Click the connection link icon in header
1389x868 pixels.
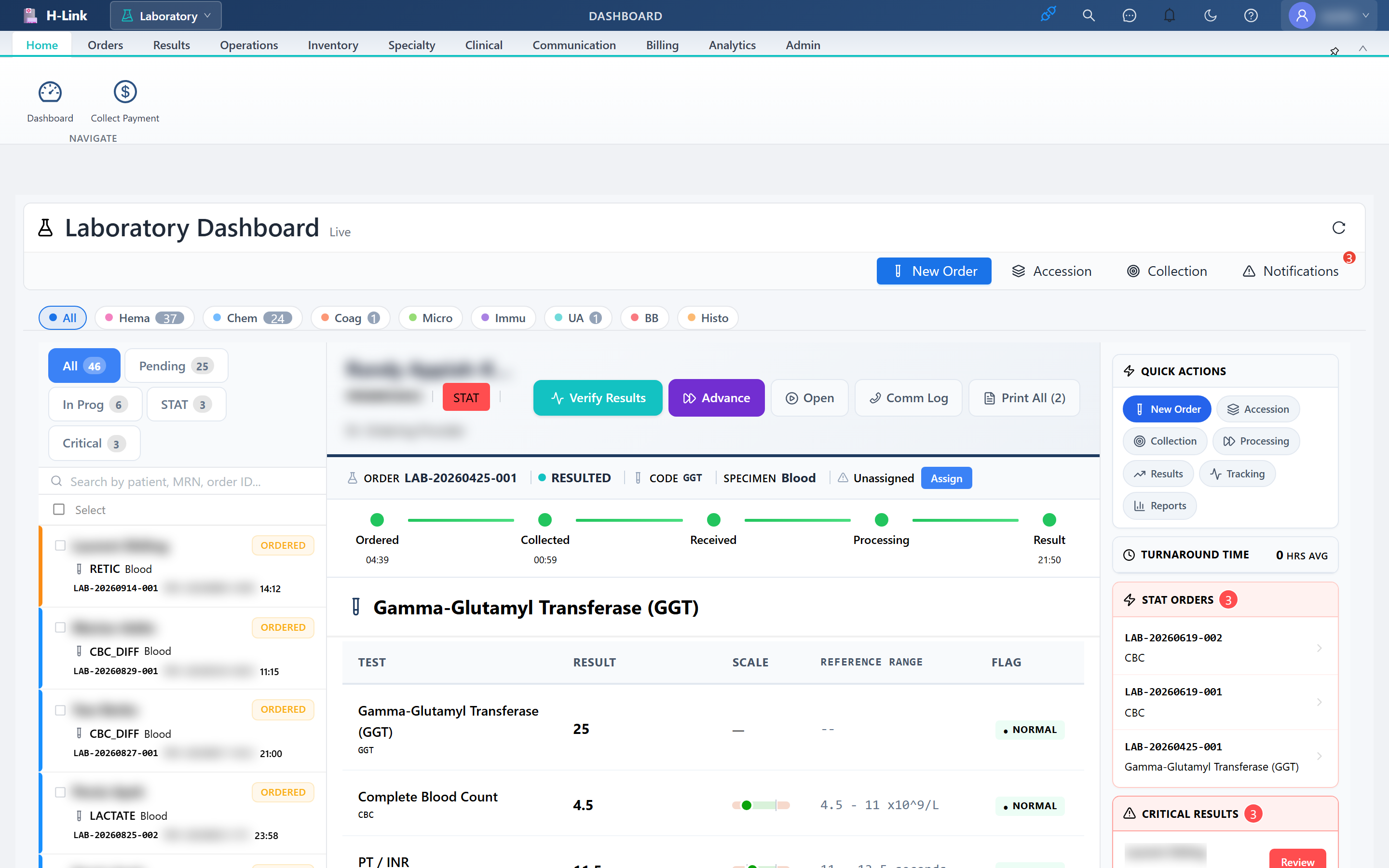pyautogui.click(x=1048, y=15)
